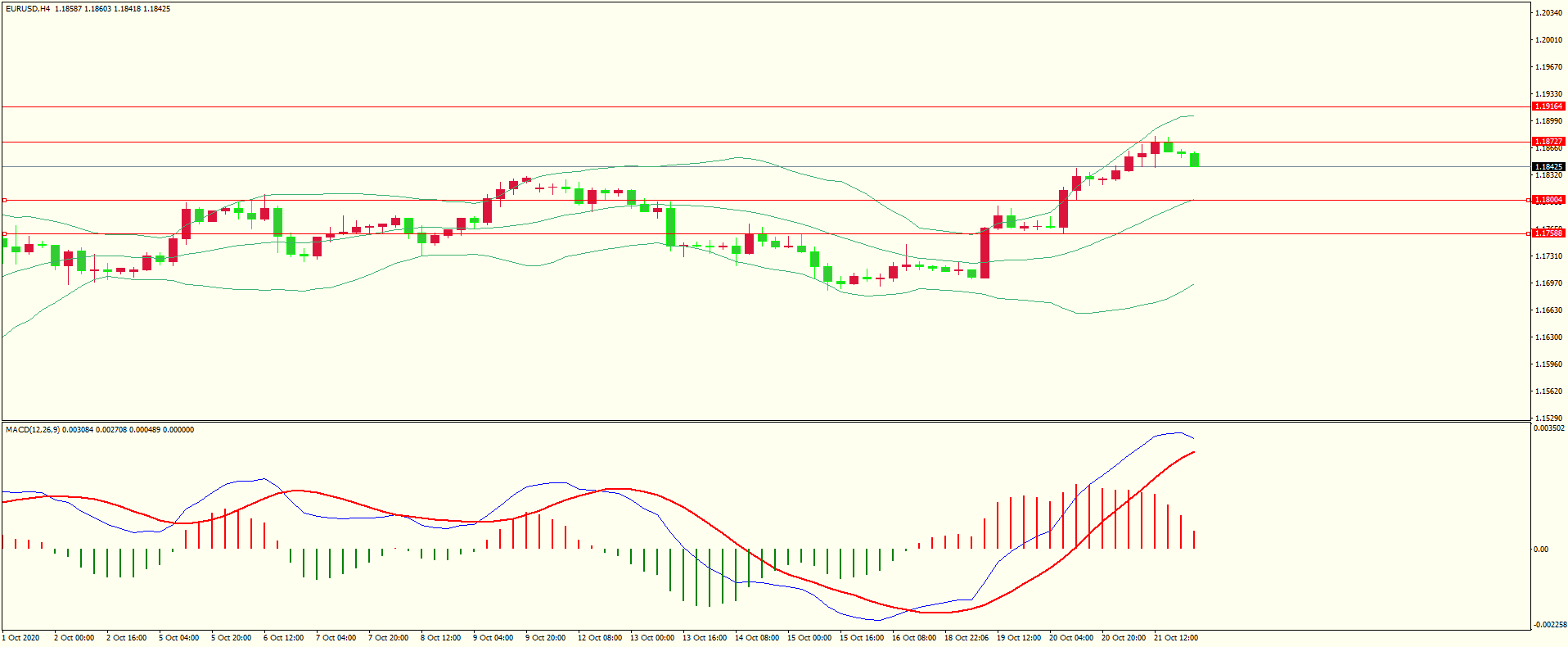Click the 1.19330 price axis label
Image resolution: width=1568 pixels, height=647 pixels.
1549,94
